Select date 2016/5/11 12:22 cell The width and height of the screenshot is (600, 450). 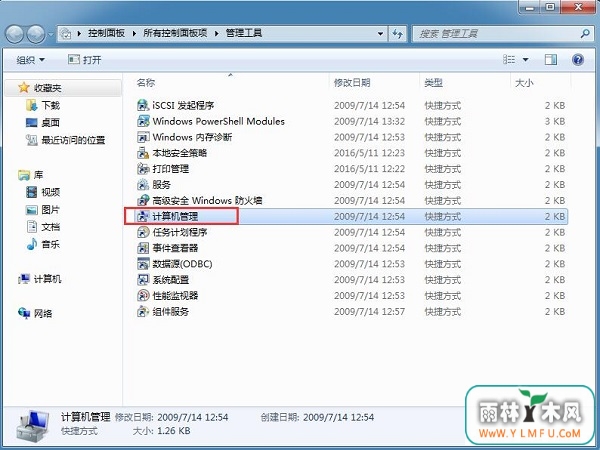click(x=369, y=169)
